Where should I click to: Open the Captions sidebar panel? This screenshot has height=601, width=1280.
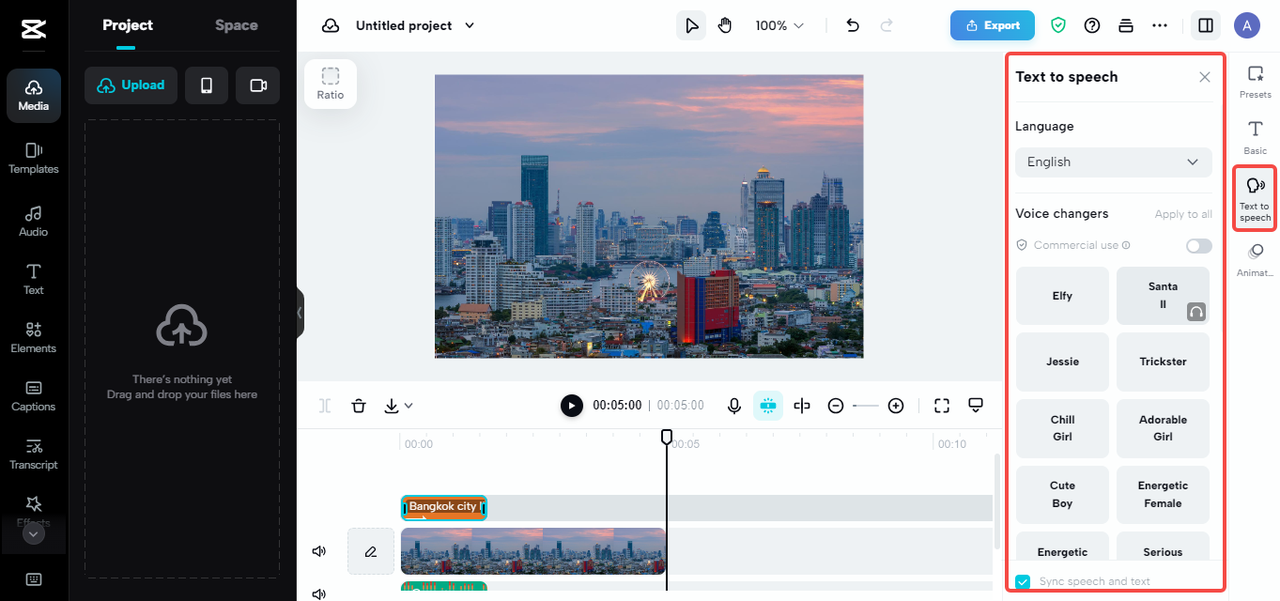(x=33, y=395)
